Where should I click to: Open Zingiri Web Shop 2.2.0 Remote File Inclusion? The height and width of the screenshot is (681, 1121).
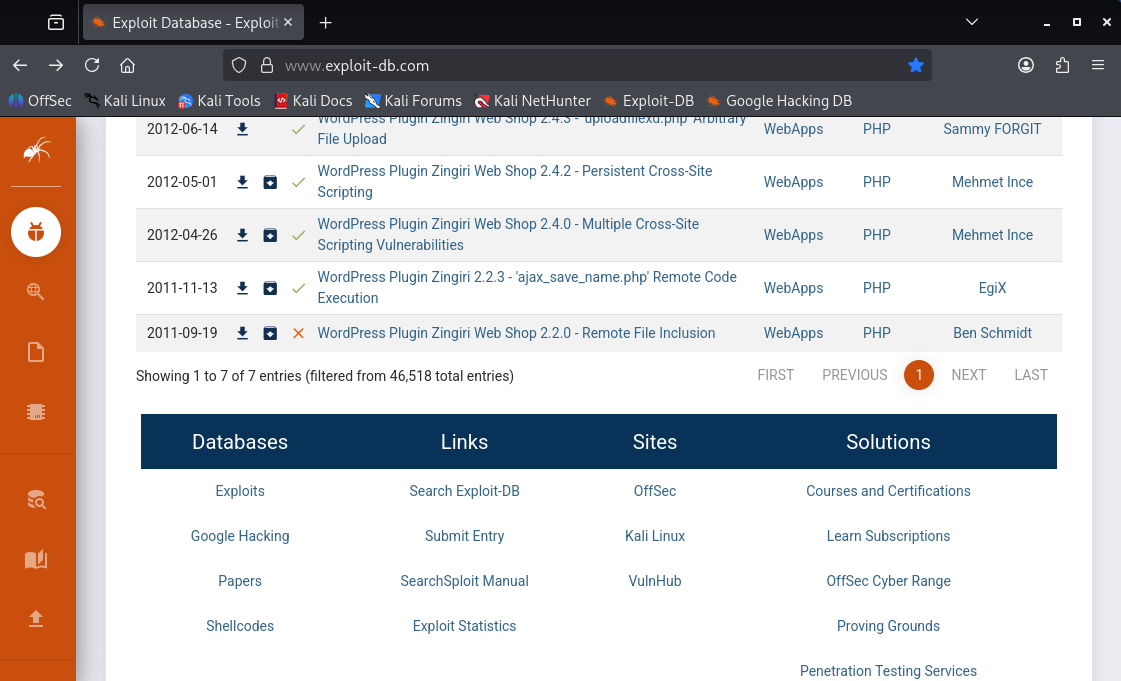(516, 333)
